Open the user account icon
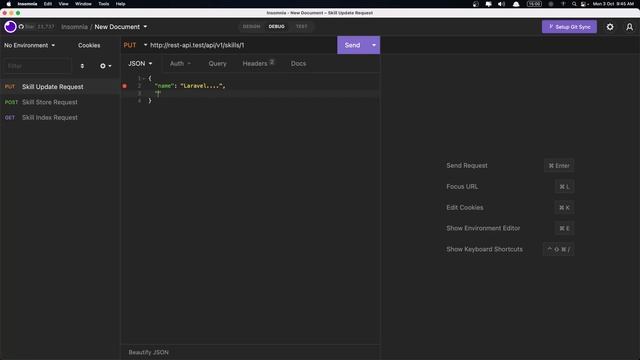This screenshot has width=640, height=360. pos(629,27)
